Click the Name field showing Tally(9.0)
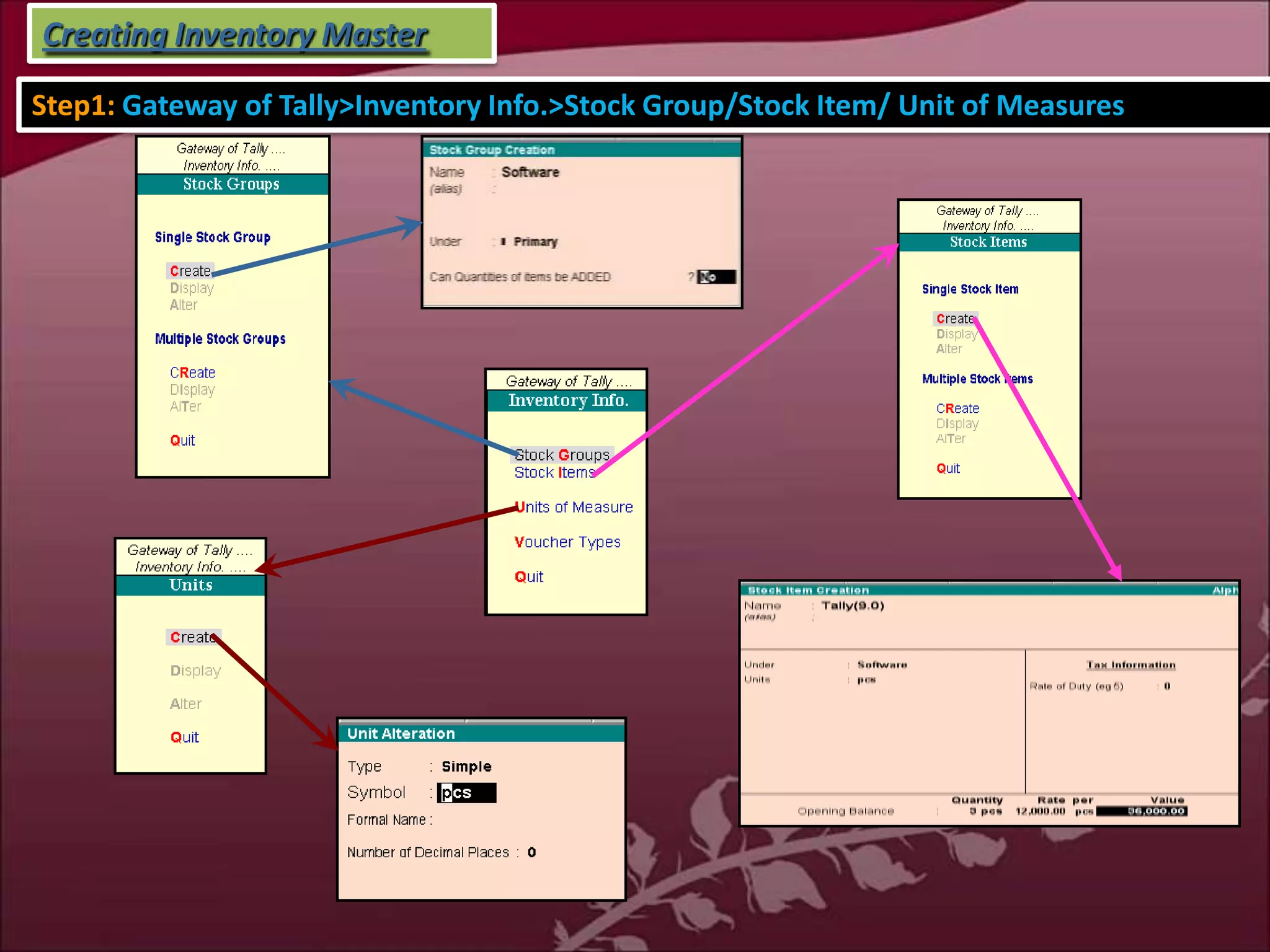Screen dimensions: 1270x952 [x=852, y=606]
